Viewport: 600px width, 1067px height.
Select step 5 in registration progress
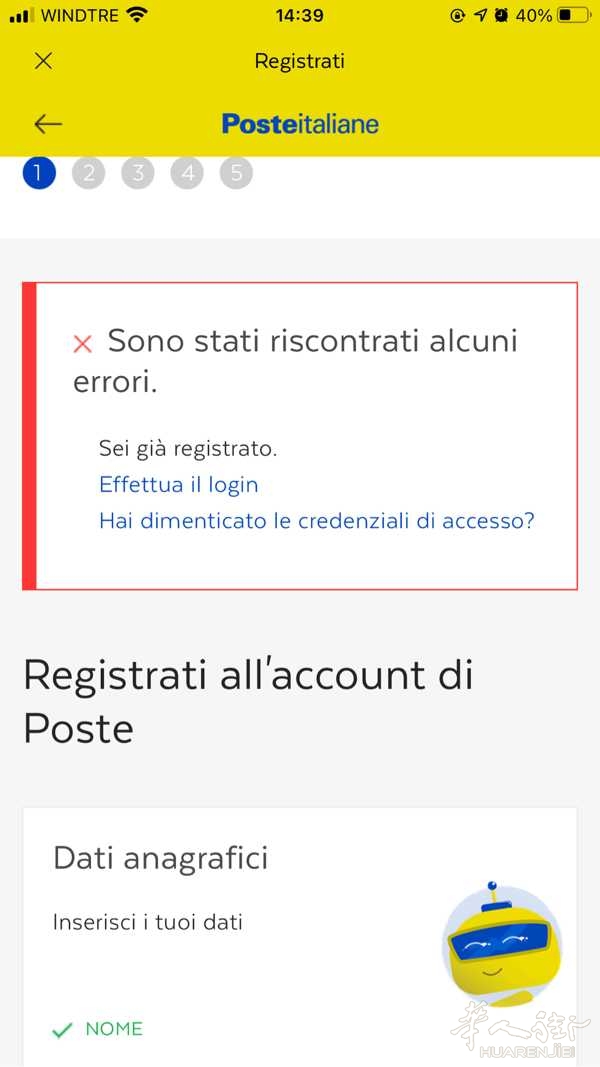click(236, 173)
